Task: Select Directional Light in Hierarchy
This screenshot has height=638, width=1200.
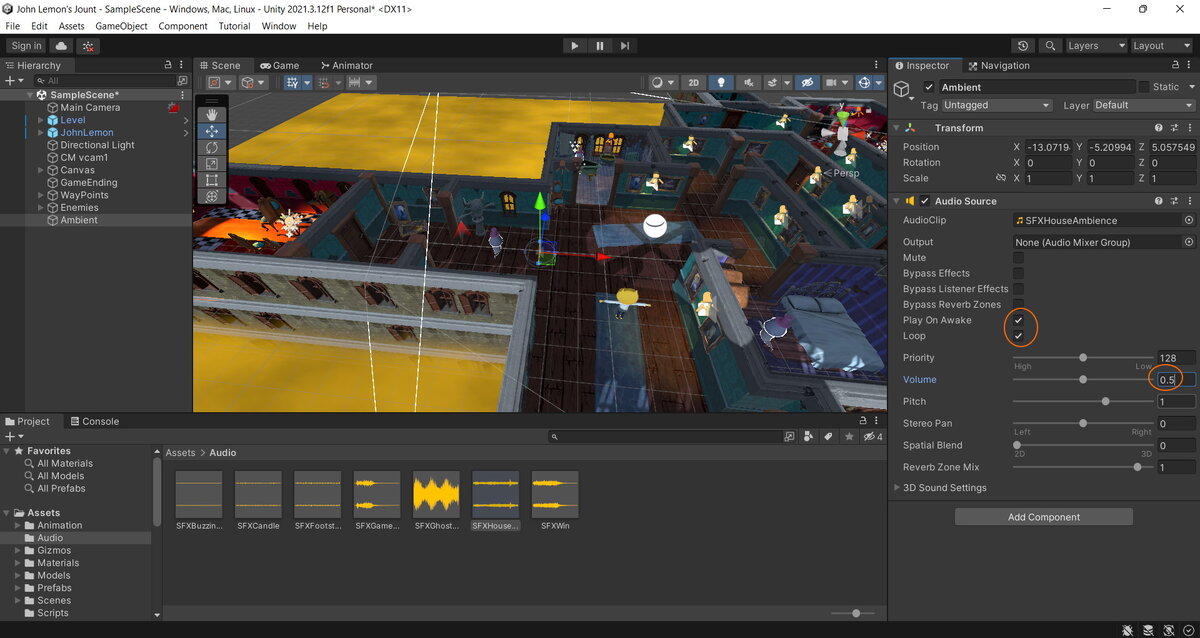Action: 97,145
